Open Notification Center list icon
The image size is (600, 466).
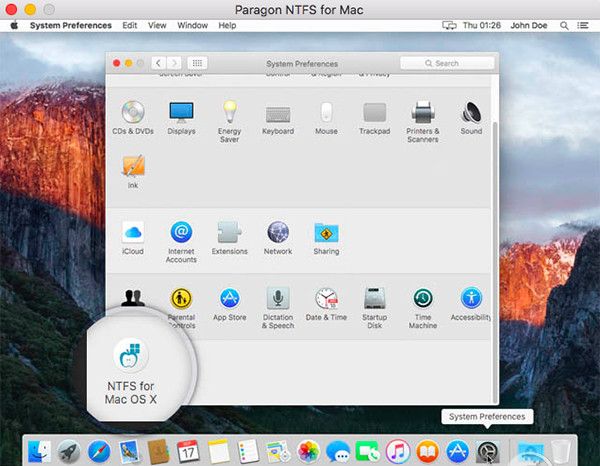tap(583, 26)
